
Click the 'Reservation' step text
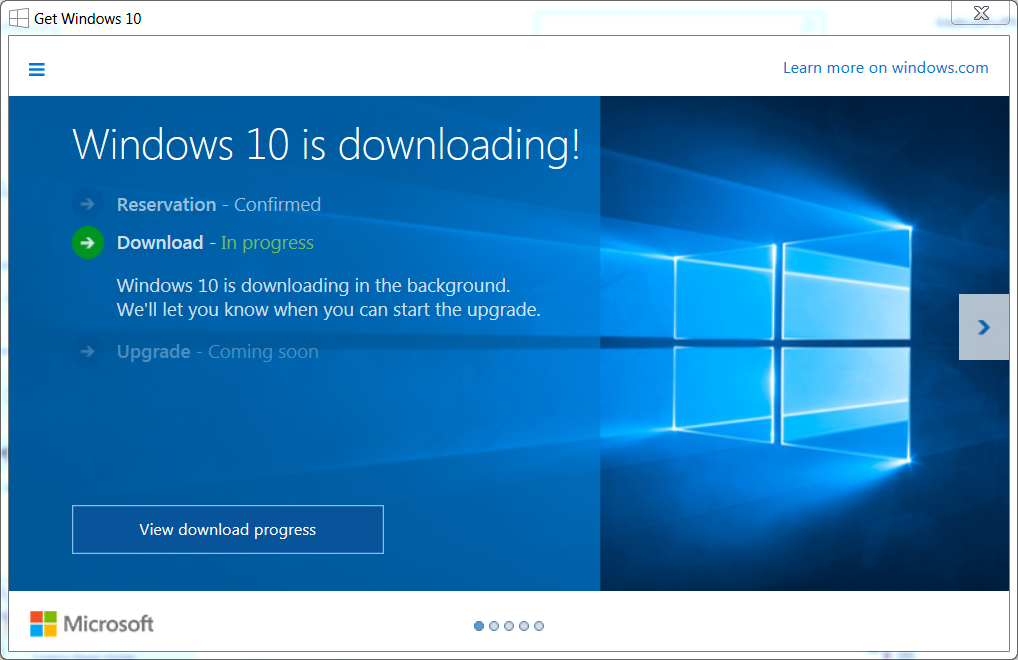click(x=166, y=204)
